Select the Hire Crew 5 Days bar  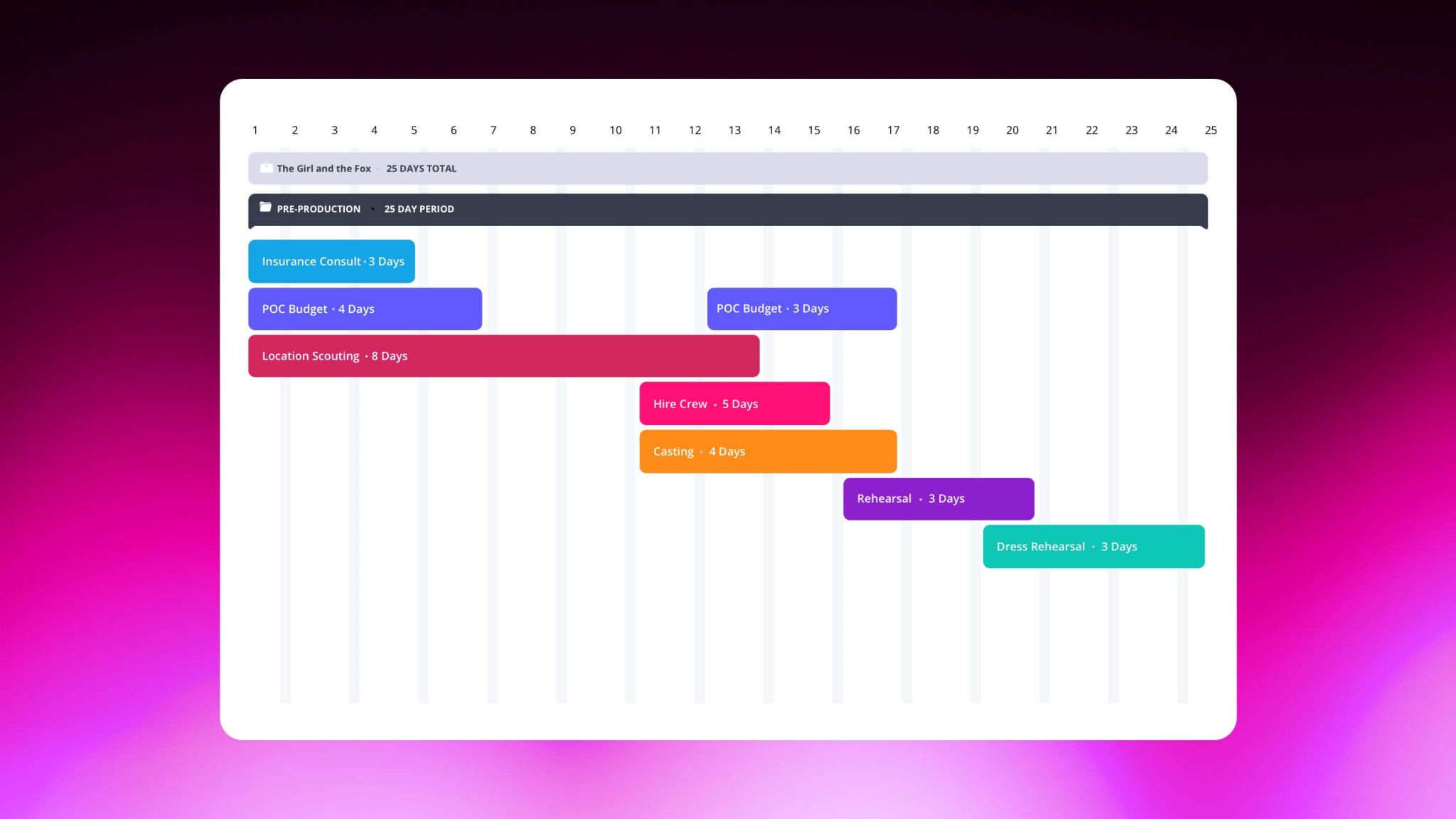(734, 403)
